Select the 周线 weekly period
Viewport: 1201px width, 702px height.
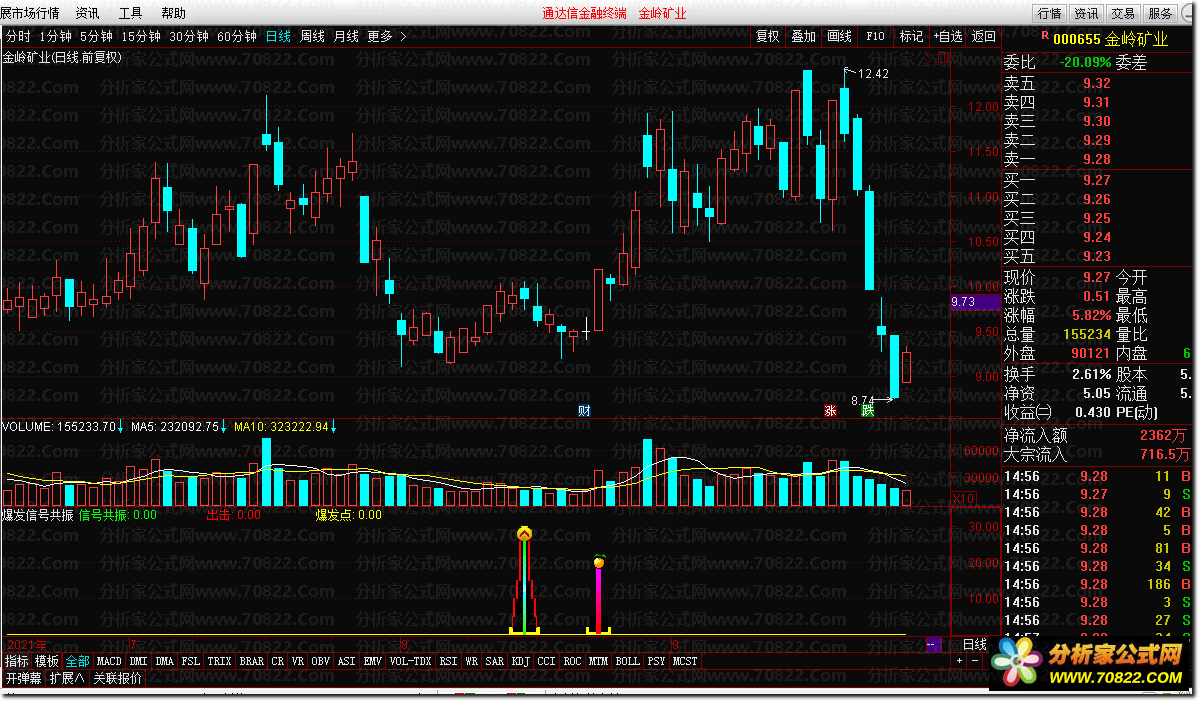click(x=313, y=36)
